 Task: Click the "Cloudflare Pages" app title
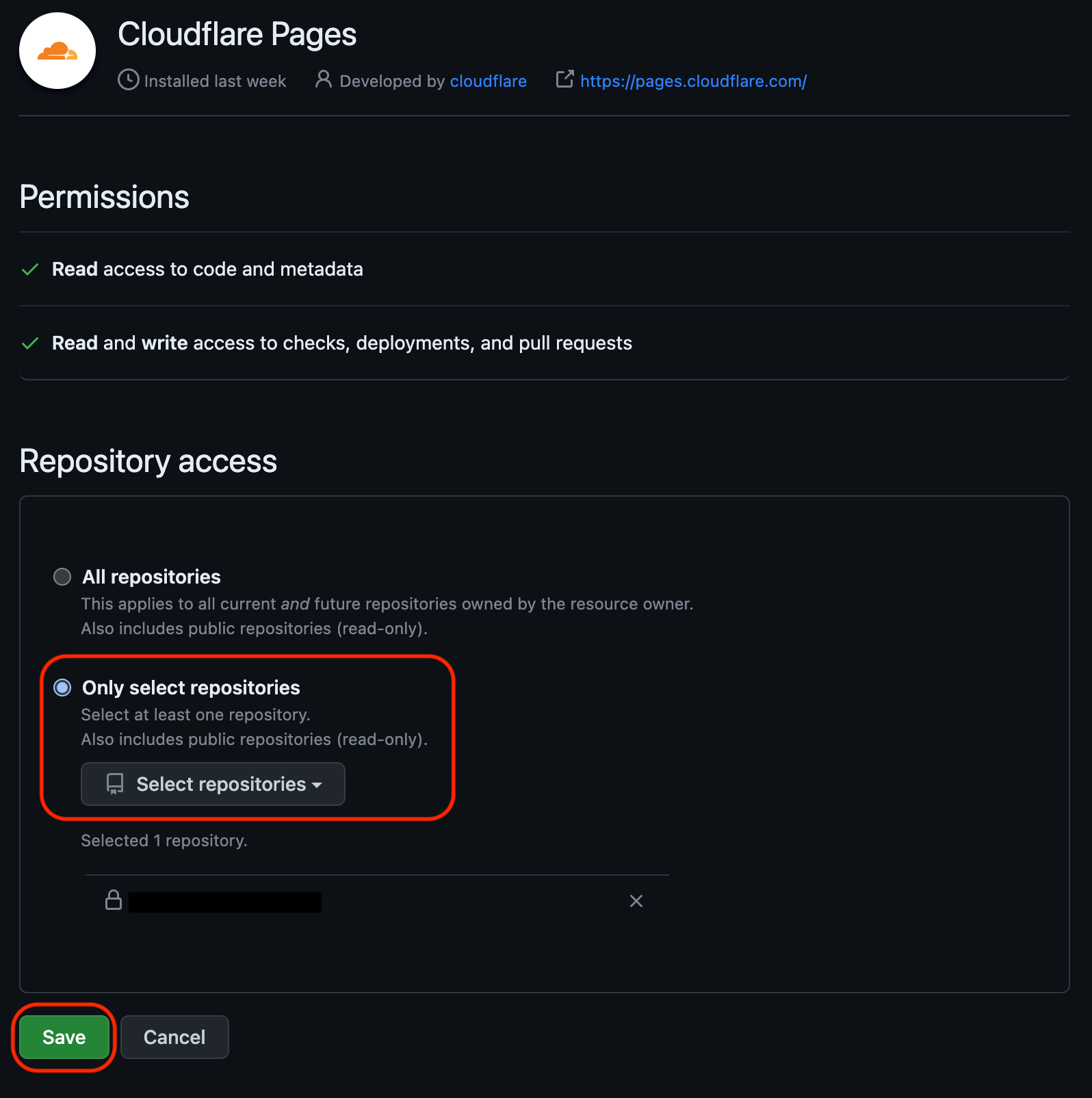coord(237,34)
